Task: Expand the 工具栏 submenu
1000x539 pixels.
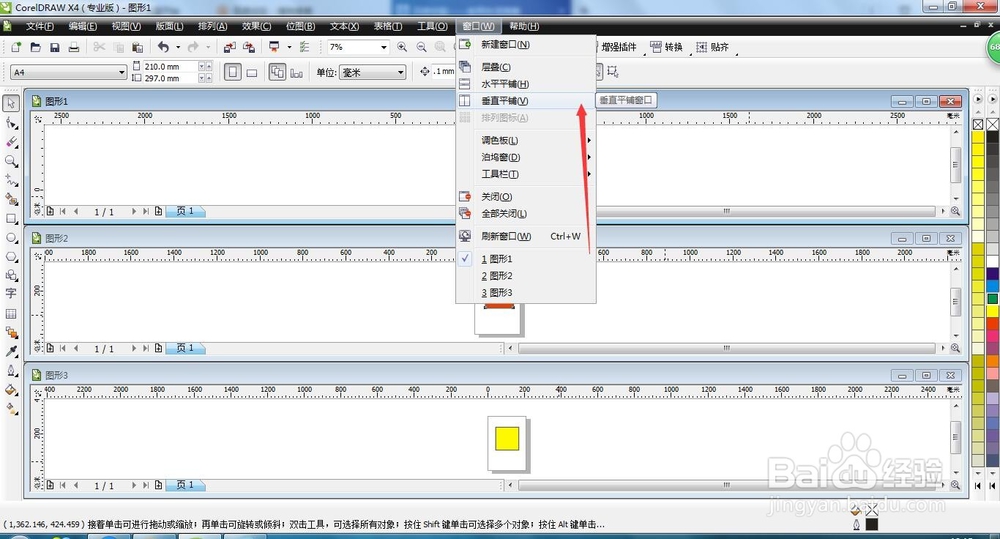Action: (526, 174)
